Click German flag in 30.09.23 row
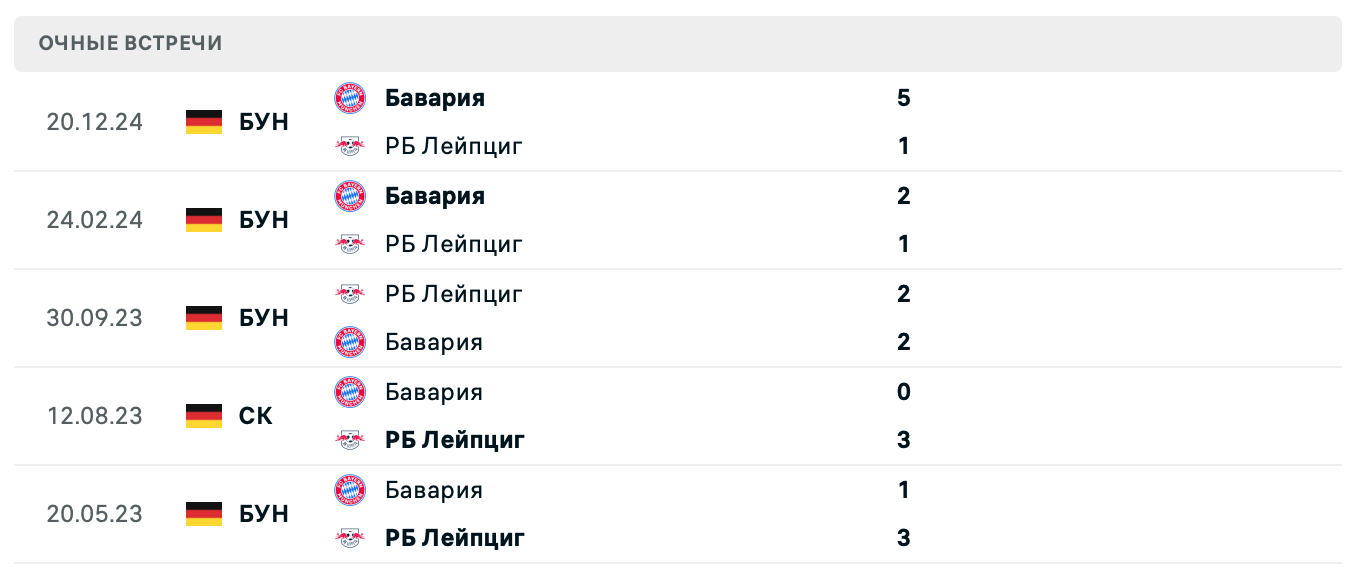The width and height of the screenshot is (1358, 582). point(204,318)
